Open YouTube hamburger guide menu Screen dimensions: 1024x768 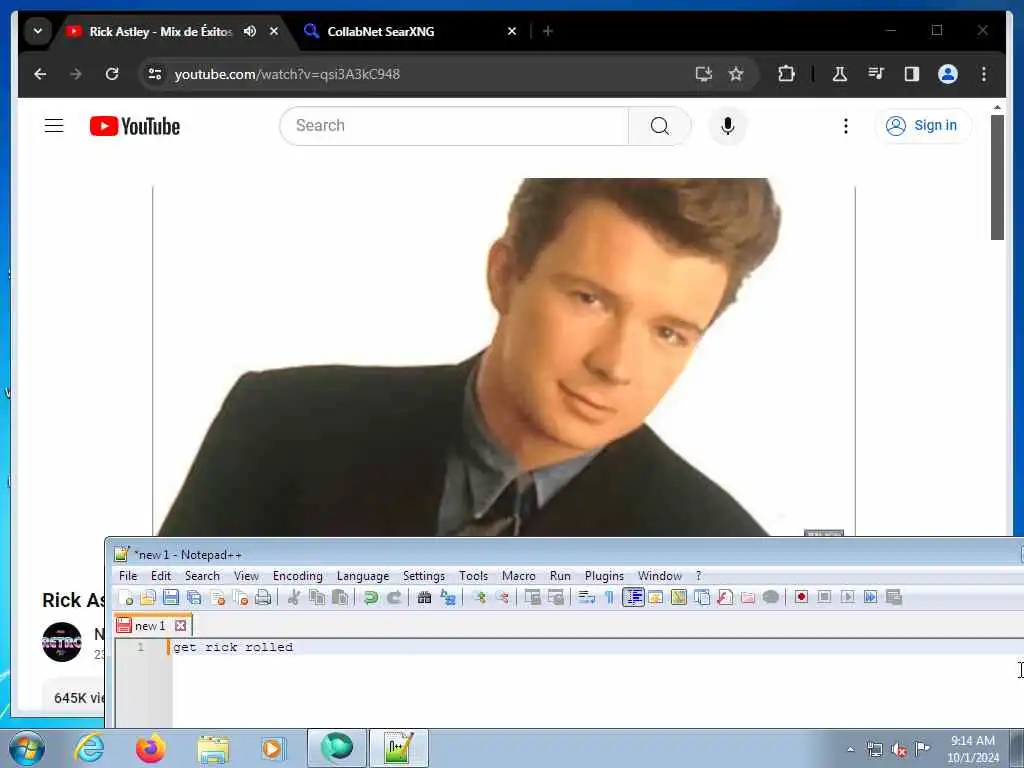pyautogui.click(x=54, y=125)
